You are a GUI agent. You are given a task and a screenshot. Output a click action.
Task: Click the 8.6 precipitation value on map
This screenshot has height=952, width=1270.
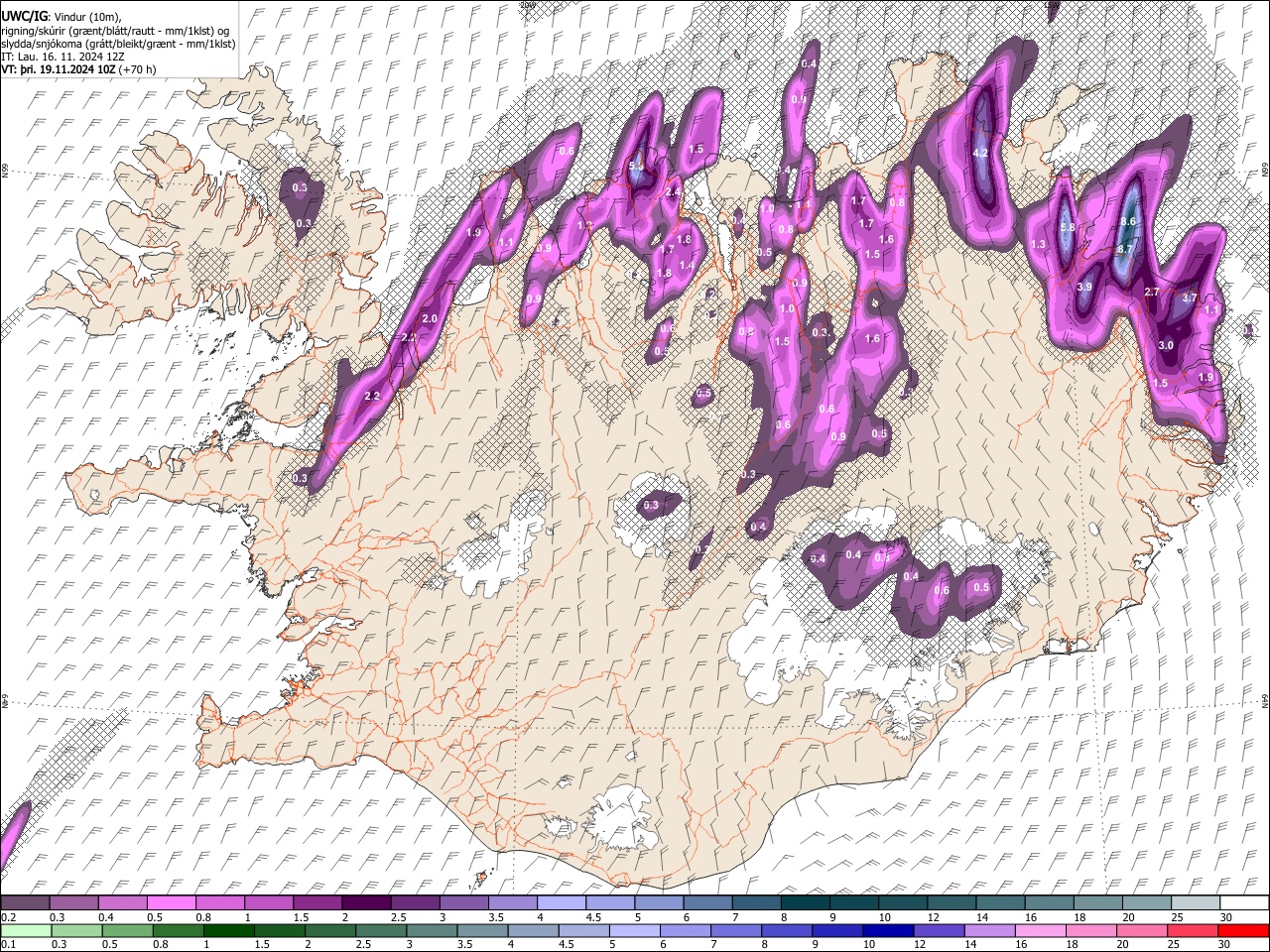click(1127, 221)
